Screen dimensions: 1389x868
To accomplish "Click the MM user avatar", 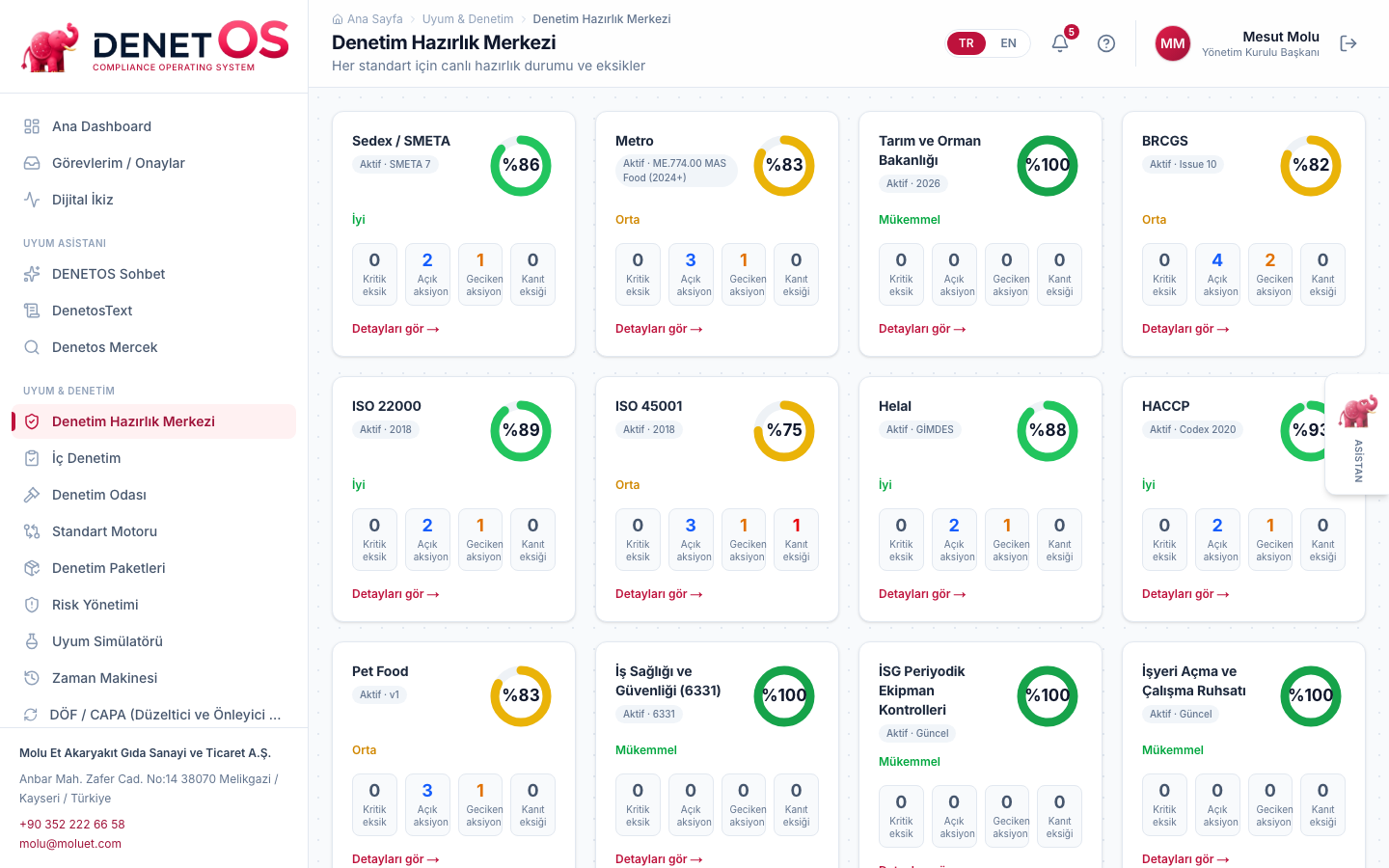I will (1173, 43).
